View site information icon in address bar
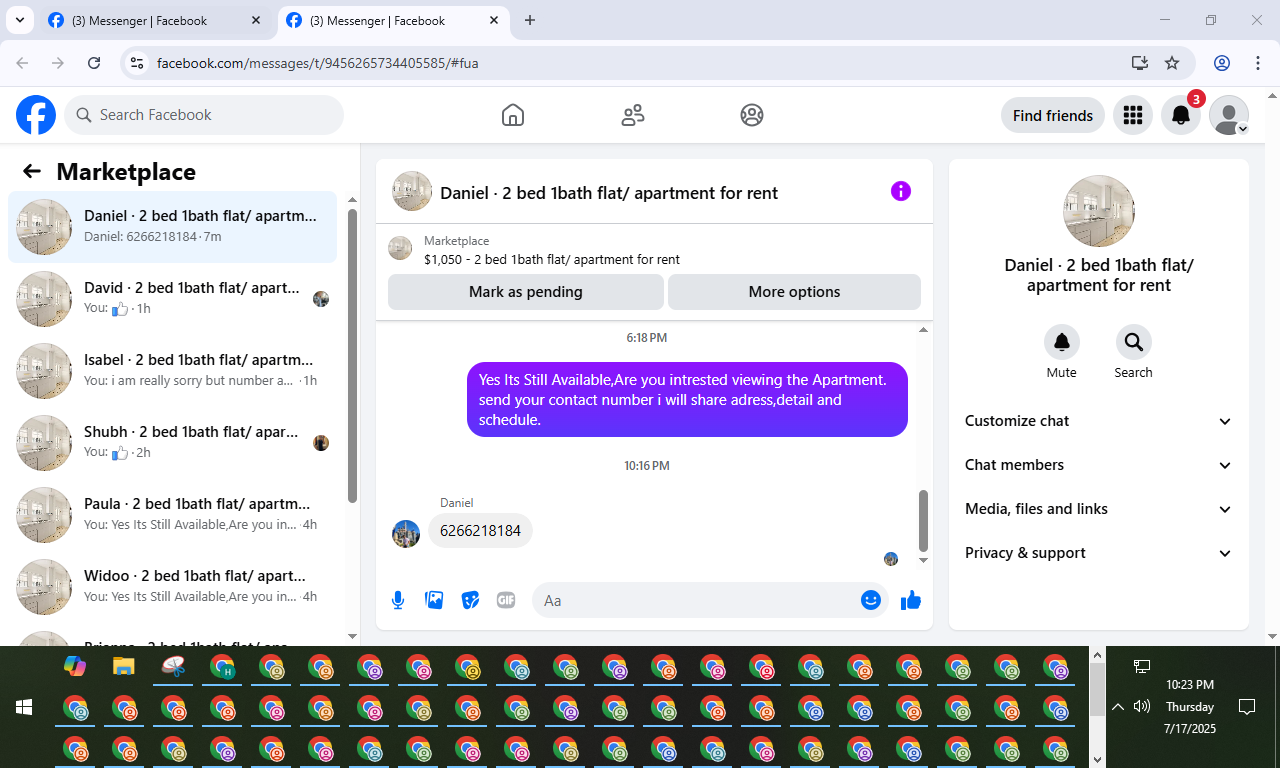This screenshot has width=1280, height=768. click(x=139, y=63)
